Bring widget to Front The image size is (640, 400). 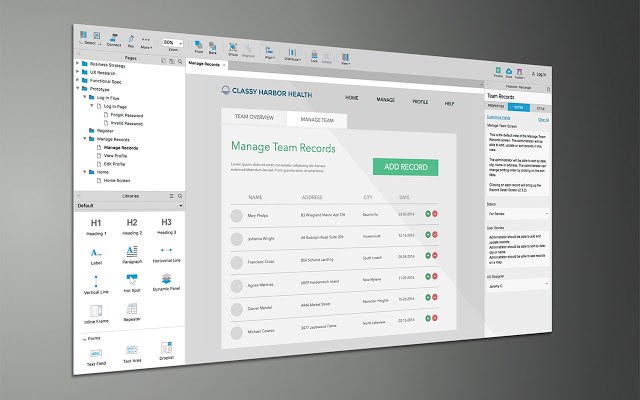(198, 47)
